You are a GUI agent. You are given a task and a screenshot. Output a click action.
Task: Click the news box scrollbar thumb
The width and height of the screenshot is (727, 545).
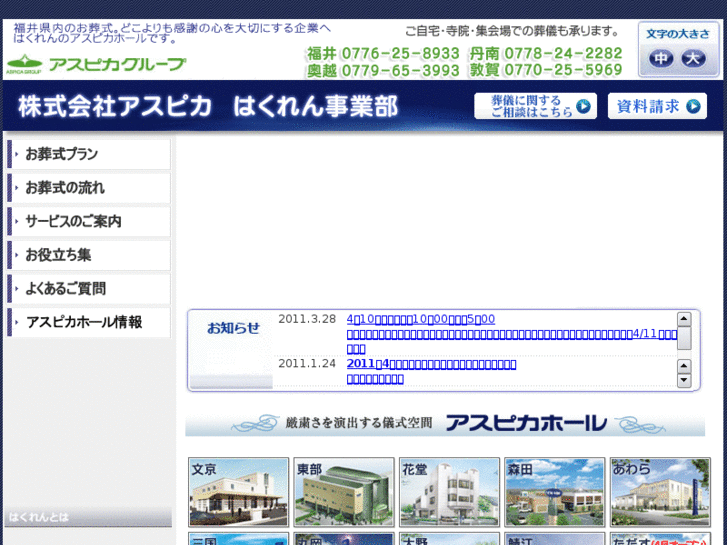tap(684, 338)
